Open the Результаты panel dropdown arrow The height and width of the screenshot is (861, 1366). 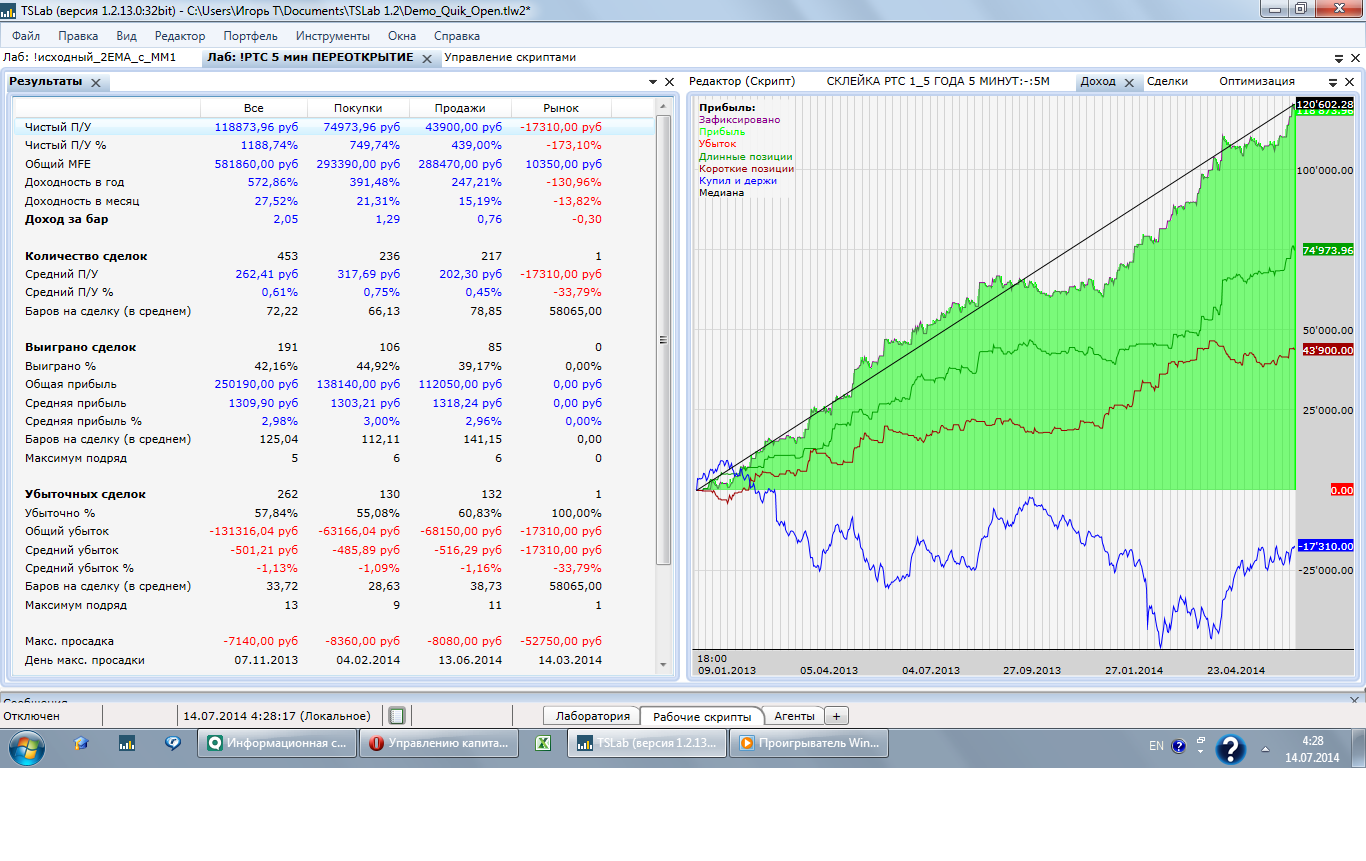(x=652, y=82)
